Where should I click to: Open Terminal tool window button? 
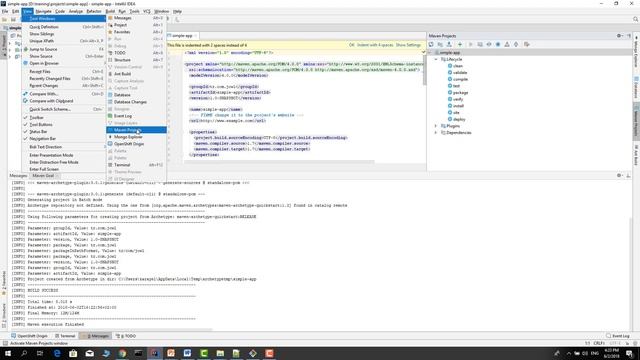65,336
